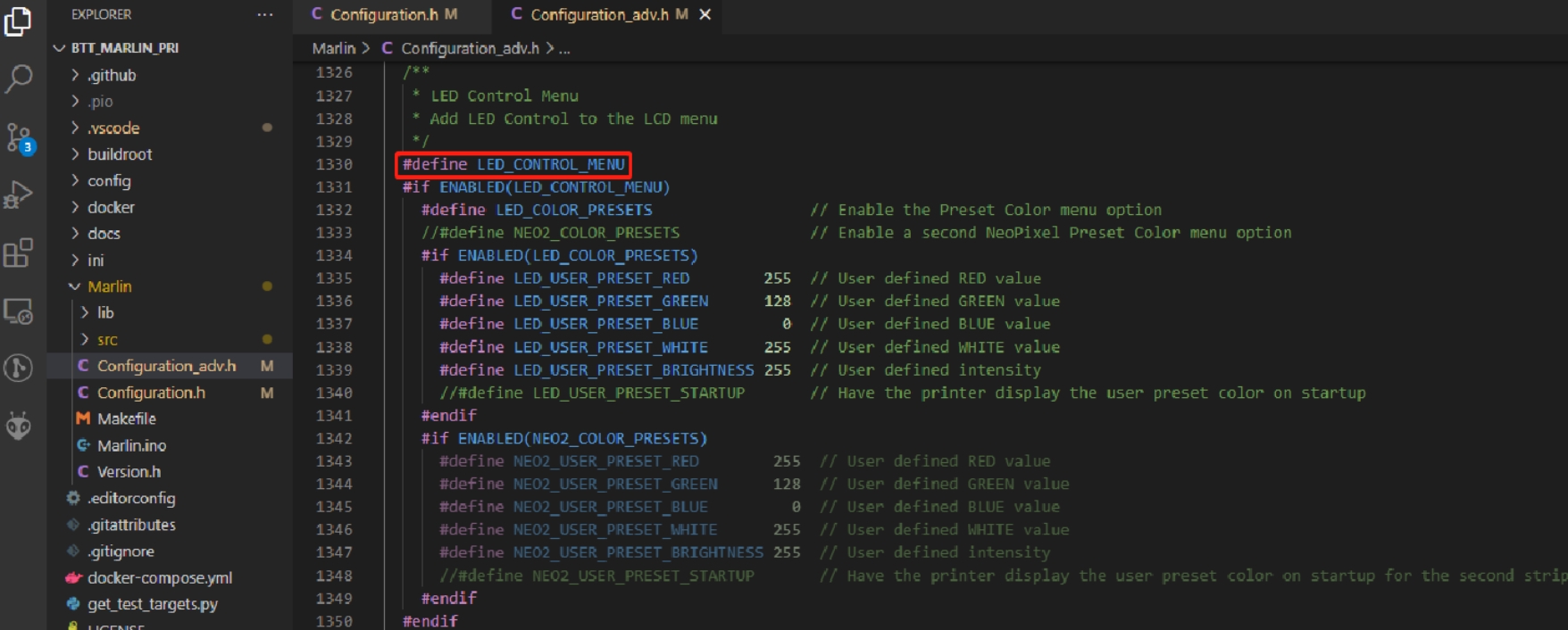Screen dimensions: 1568x630
Task: Expand the .github folder
Action: point(112,76)
